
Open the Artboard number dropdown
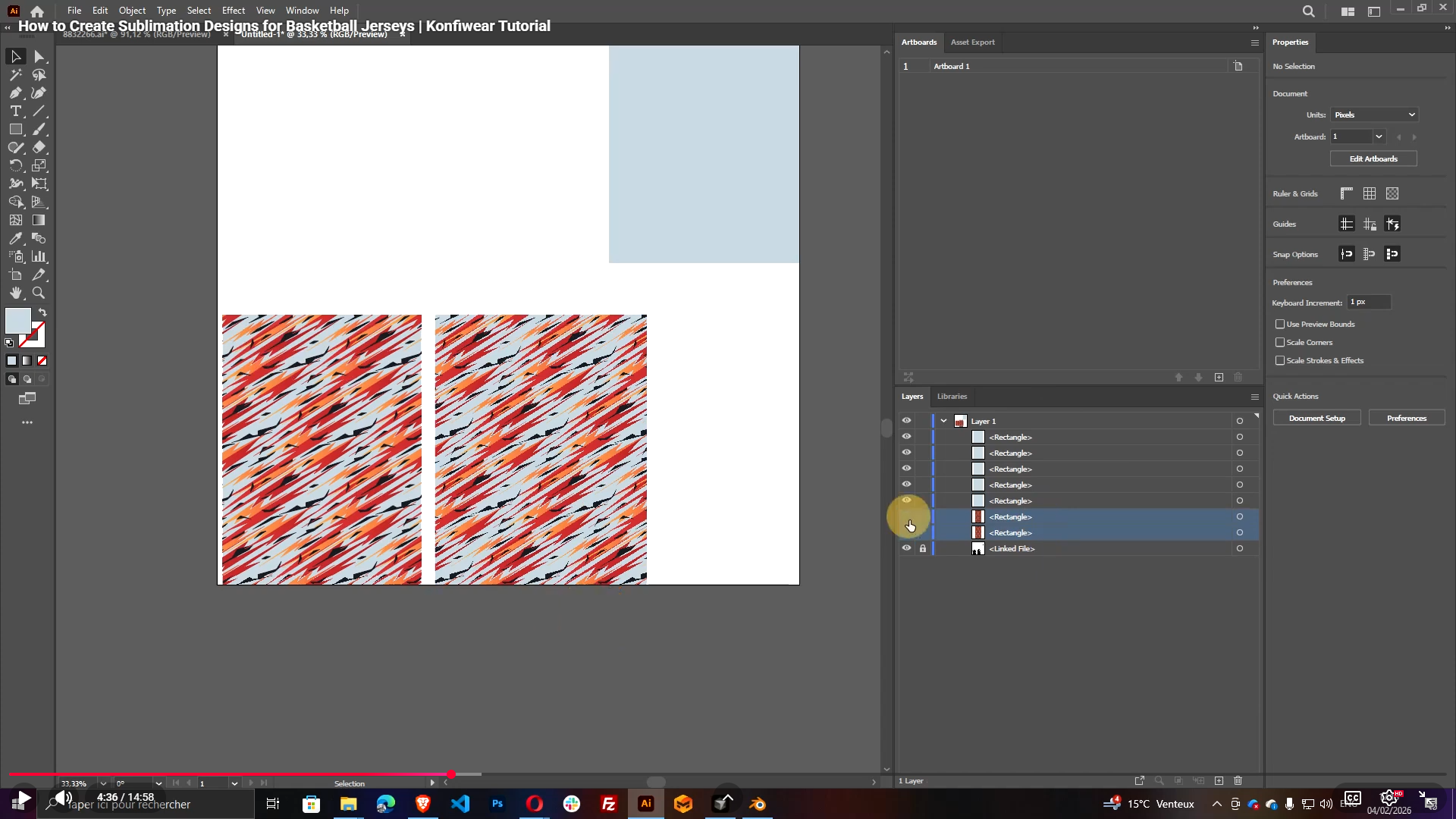1379,136
